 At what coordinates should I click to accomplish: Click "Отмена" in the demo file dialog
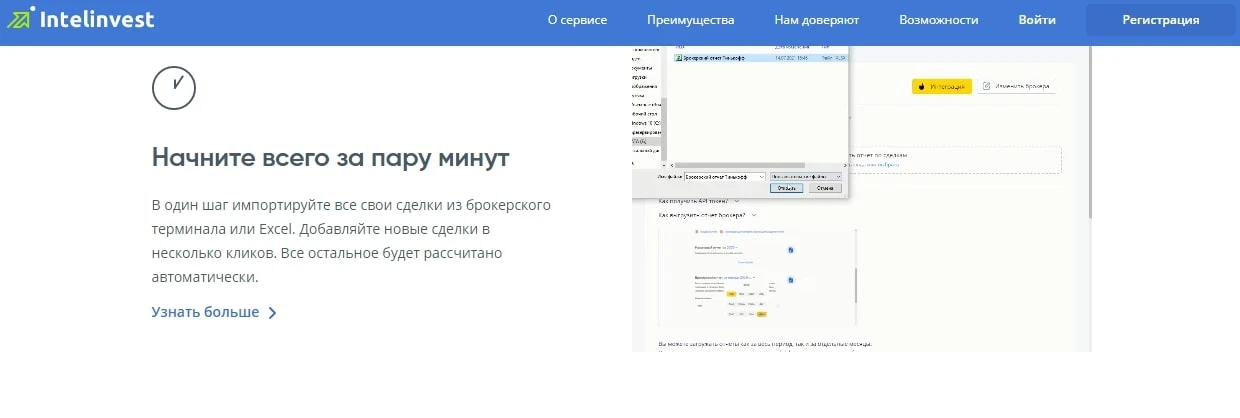[825, 187]
